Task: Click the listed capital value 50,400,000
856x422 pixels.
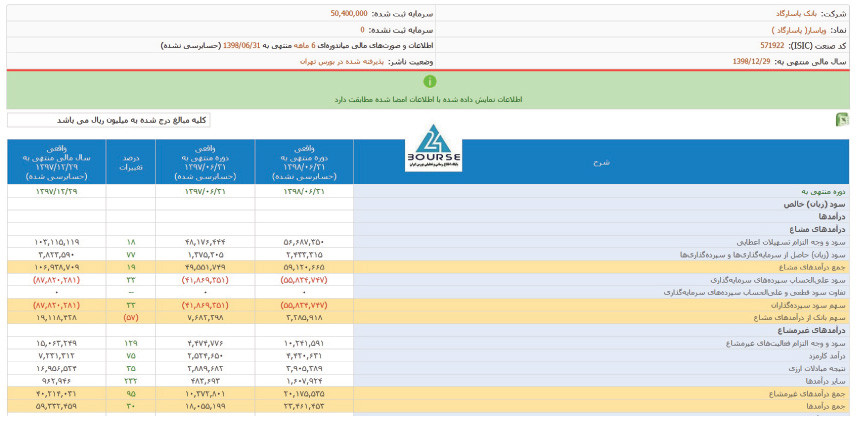Action: pyautogui.click(x=348, y=13)
